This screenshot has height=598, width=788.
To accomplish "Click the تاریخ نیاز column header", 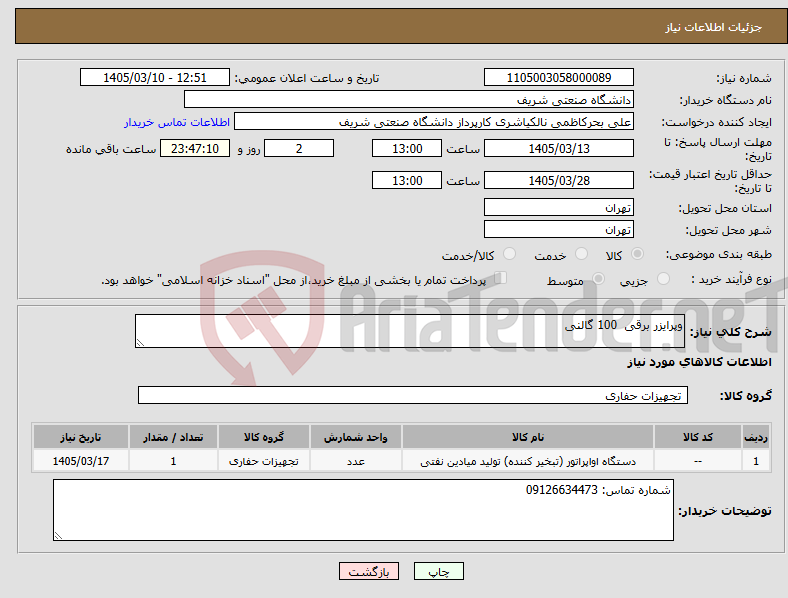I will pos(81,437).
